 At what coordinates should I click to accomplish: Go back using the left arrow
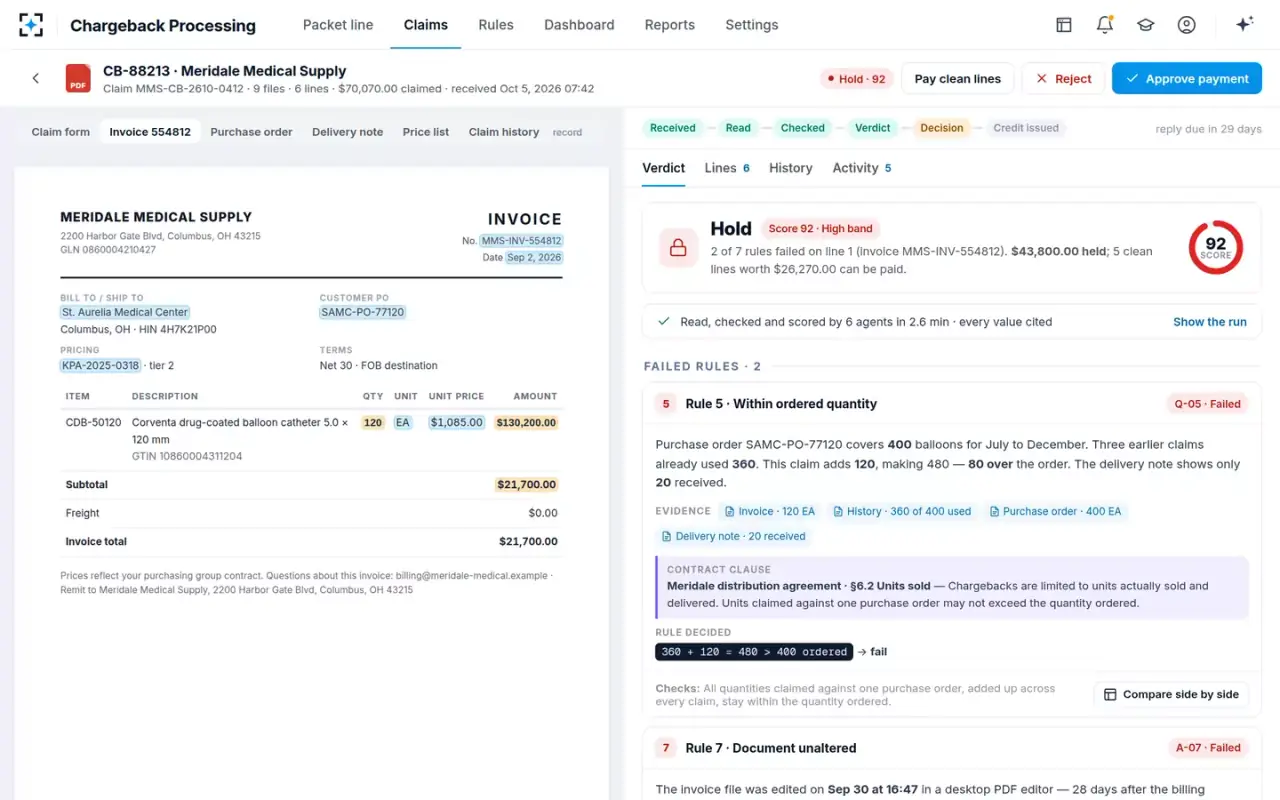pyautogui.click(x=36, y=78)
